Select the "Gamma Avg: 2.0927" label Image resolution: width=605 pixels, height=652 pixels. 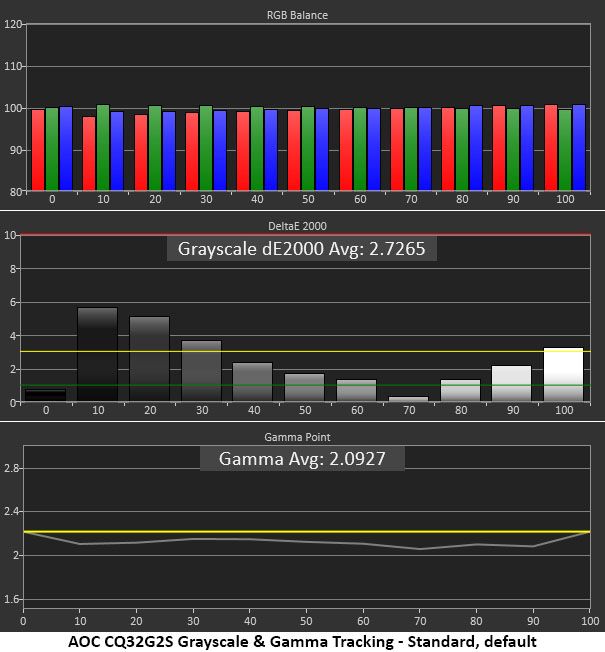point(302,459)
